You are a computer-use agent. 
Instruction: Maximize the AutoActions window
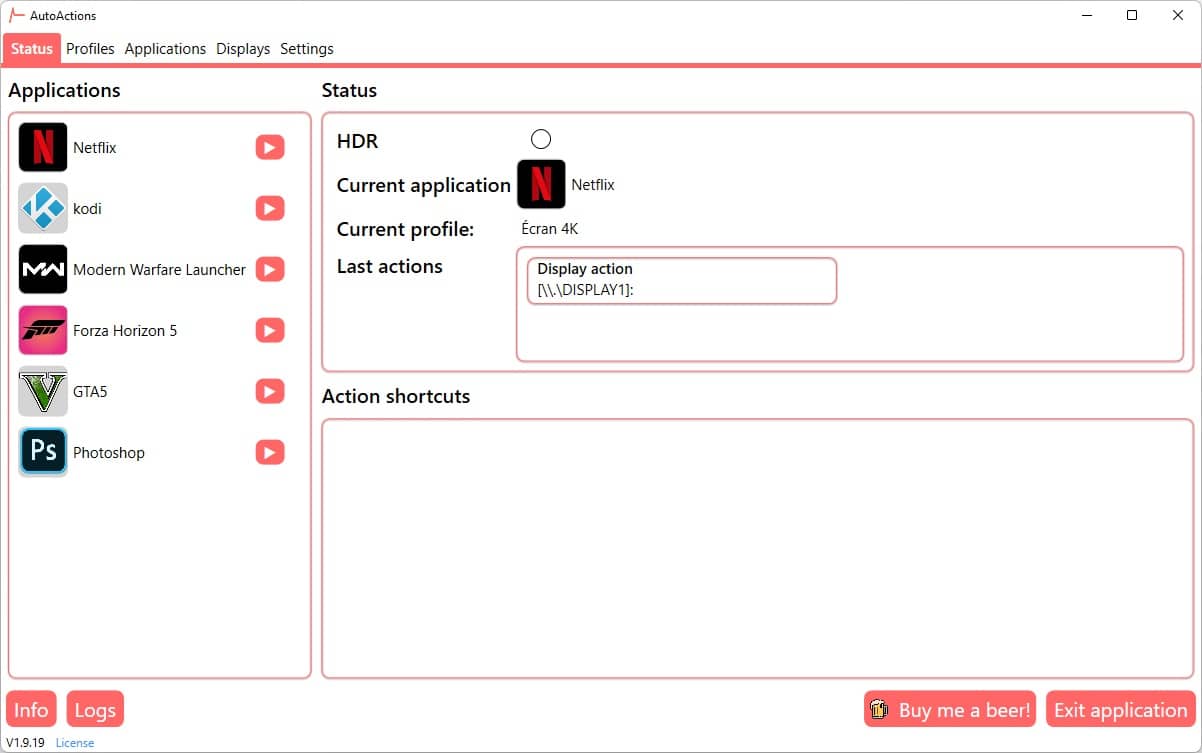pos(1132,15)
